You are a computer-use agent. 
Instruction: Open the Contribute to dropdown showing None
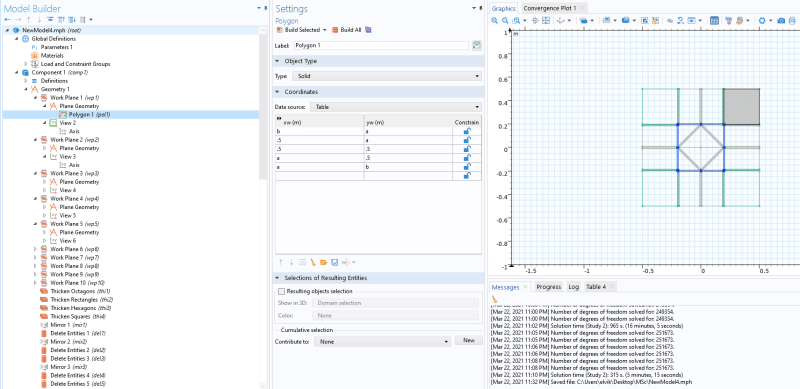coord(383,342)
